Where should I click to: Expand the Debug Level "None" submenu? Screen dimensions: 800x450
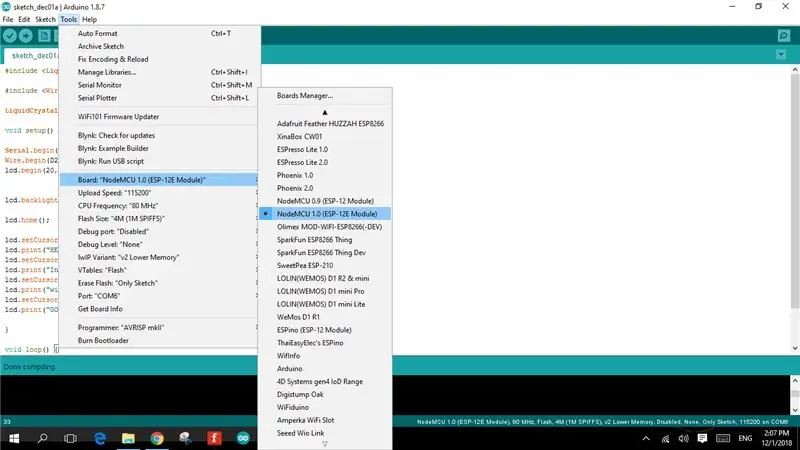pyautogui.click(x=158, y=244)
